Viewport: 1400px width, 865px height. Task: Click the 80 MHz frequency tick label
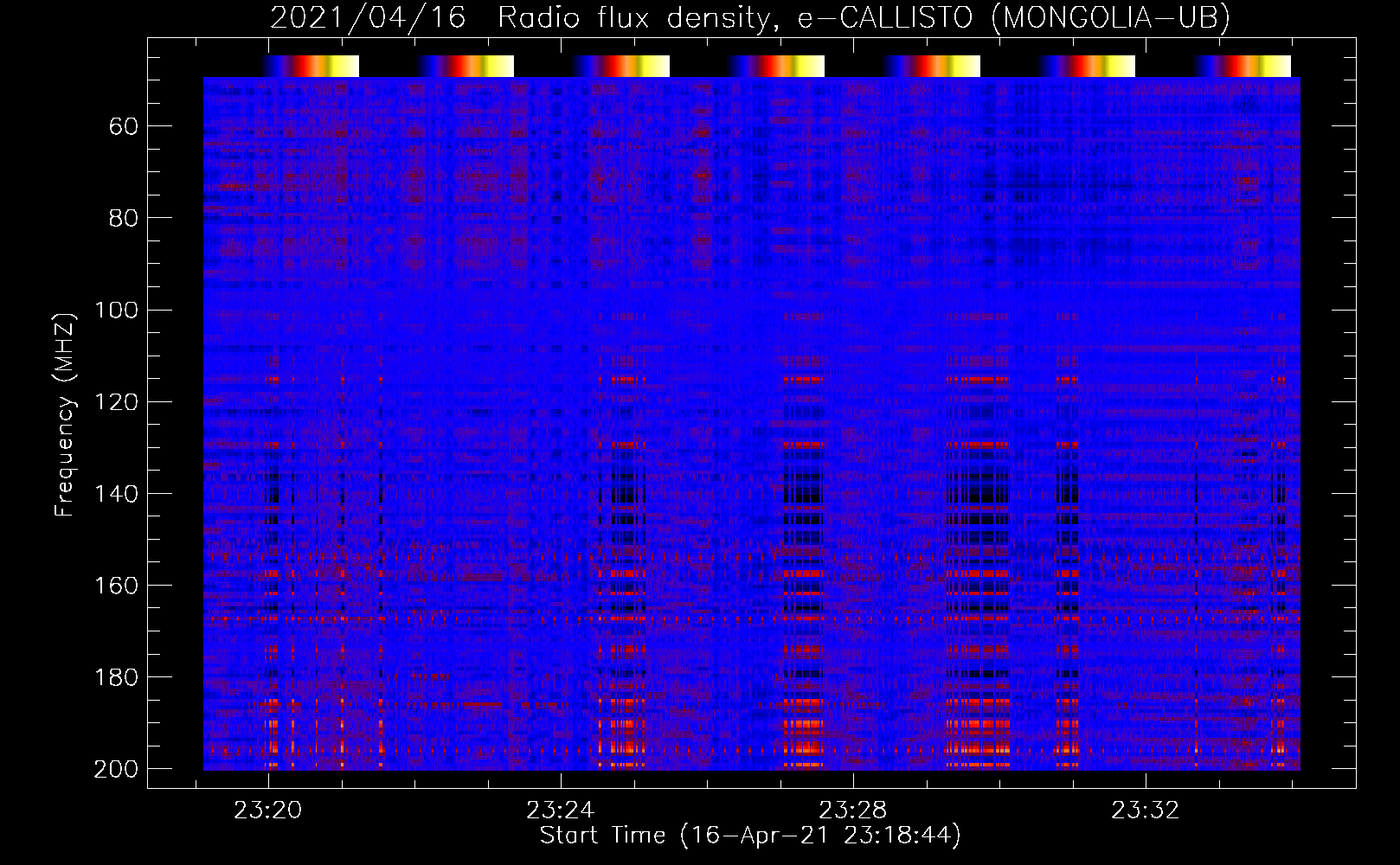coord(124,218)
